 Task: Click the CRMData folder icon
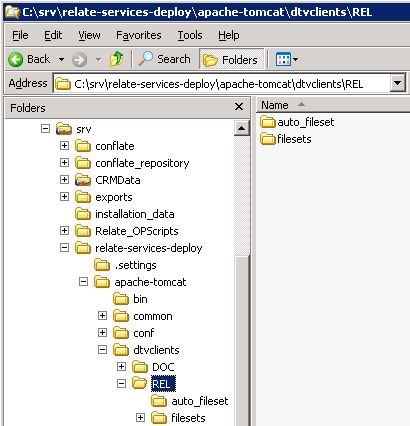[x=83, y=180]
